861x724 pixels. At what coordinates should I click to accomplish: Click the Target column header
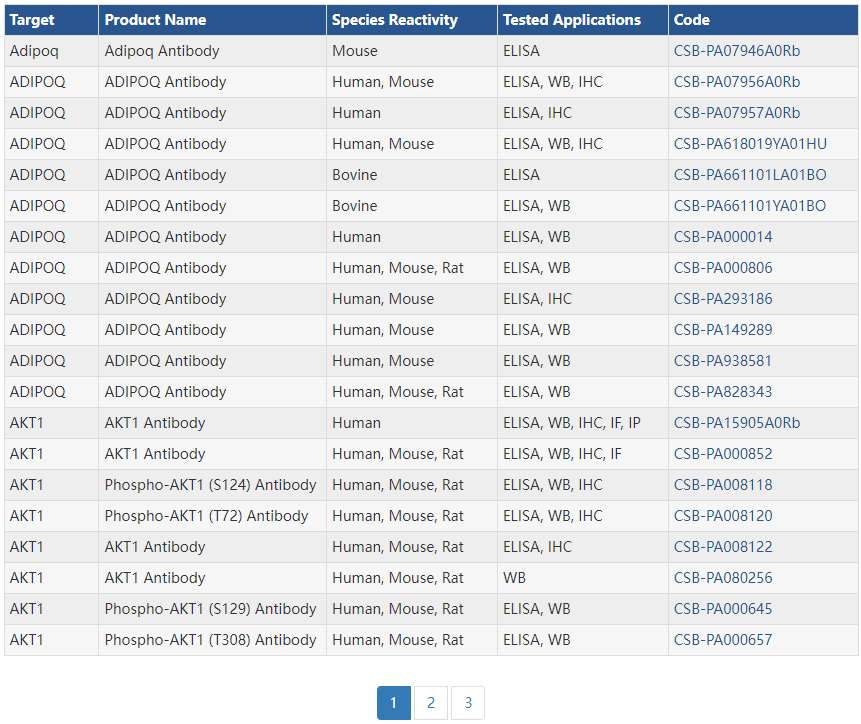point(32,20)
